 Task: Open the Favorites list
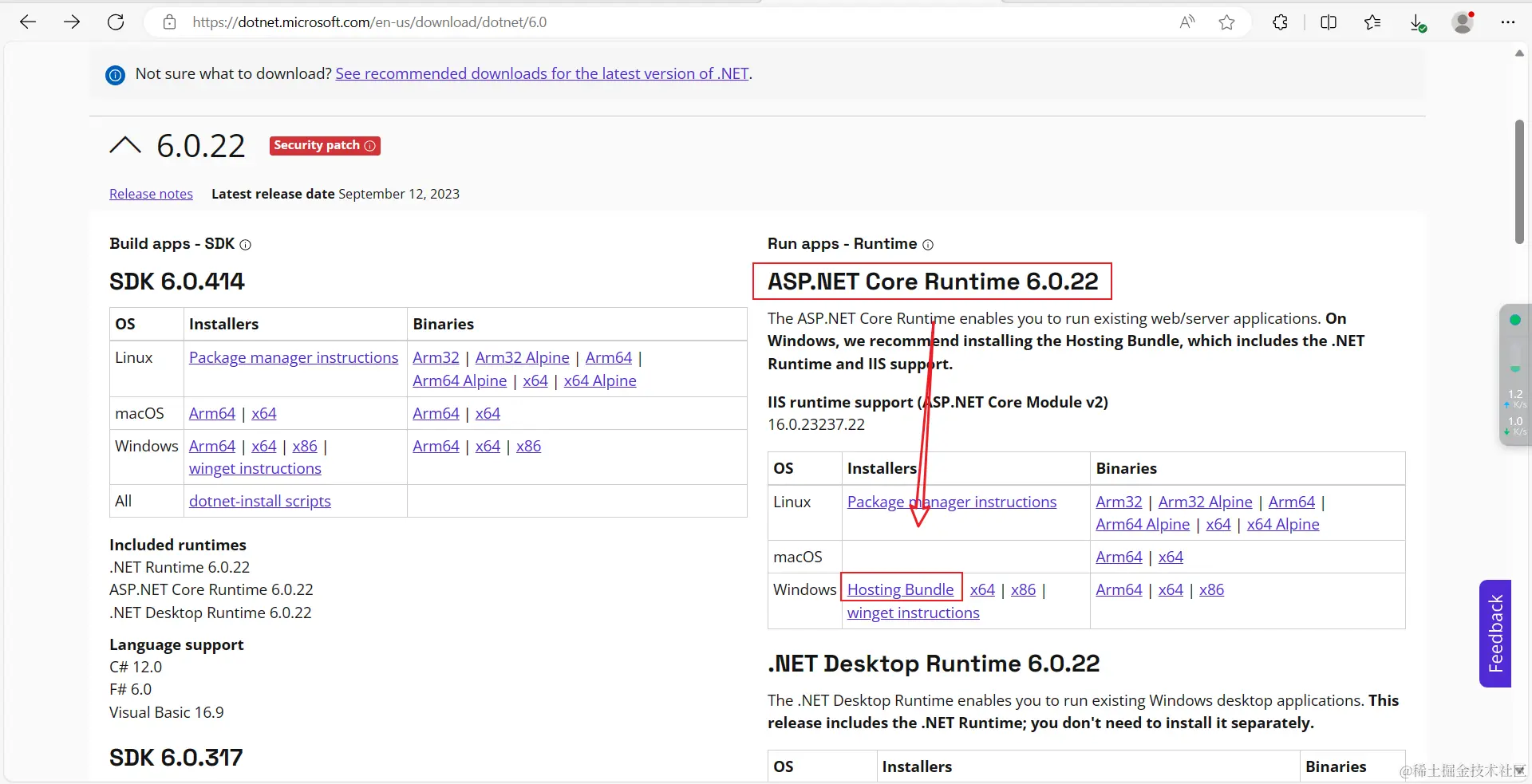coord(1372,22)
